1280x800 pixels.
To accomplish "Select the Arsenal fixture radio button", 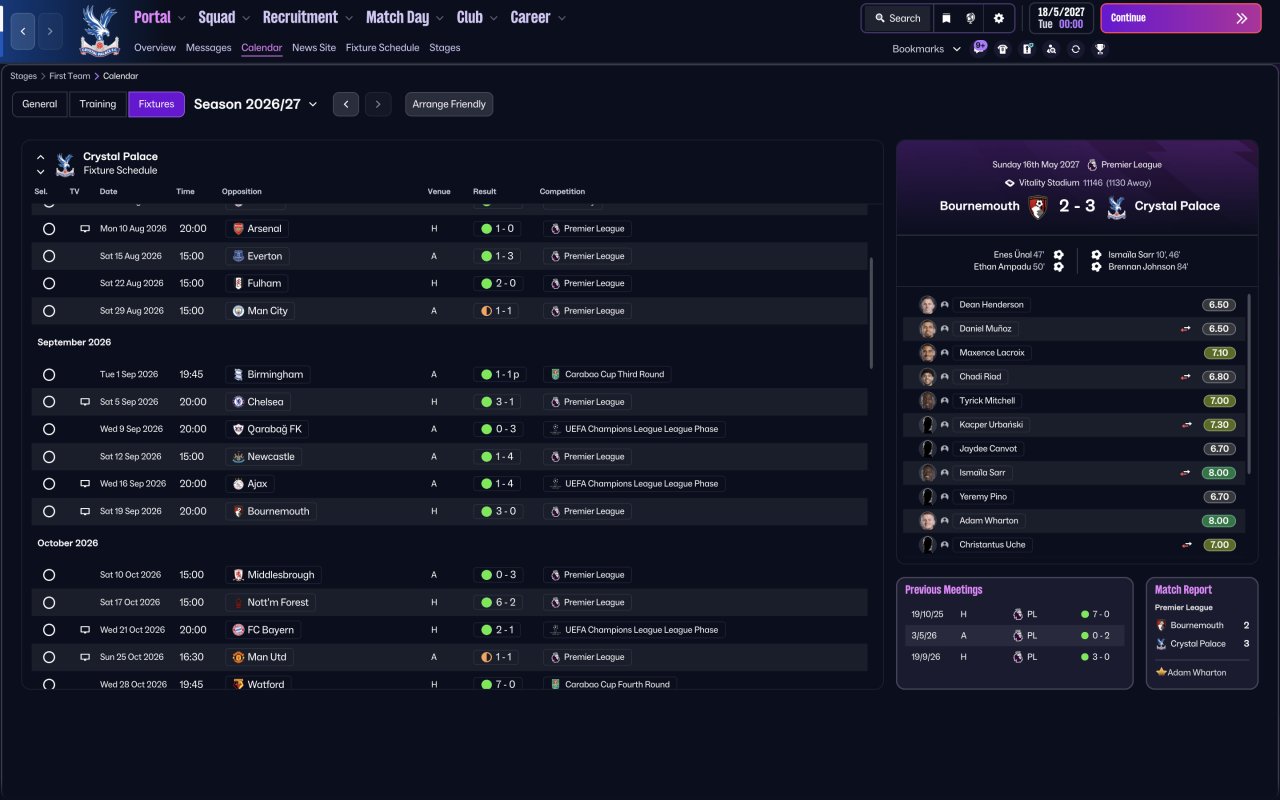I will coord(48,229).
